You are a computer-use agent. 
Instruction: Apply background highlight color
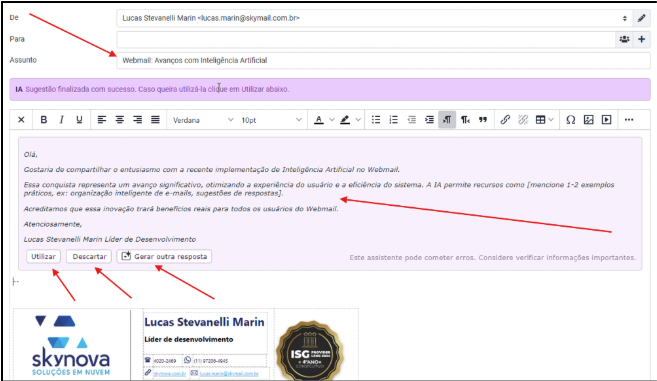[x=345, y=120]
